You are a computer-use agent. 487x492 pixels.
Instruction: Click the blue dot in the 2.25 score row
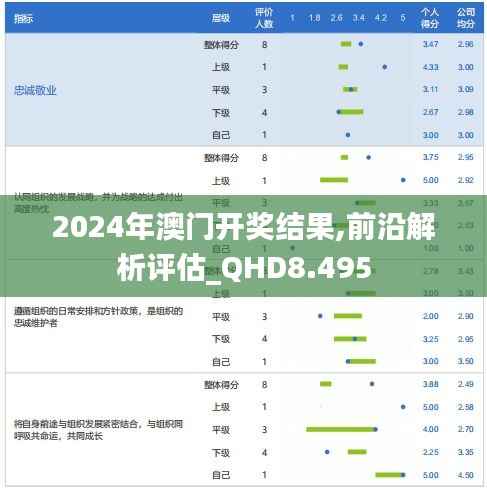click(327, 452)
